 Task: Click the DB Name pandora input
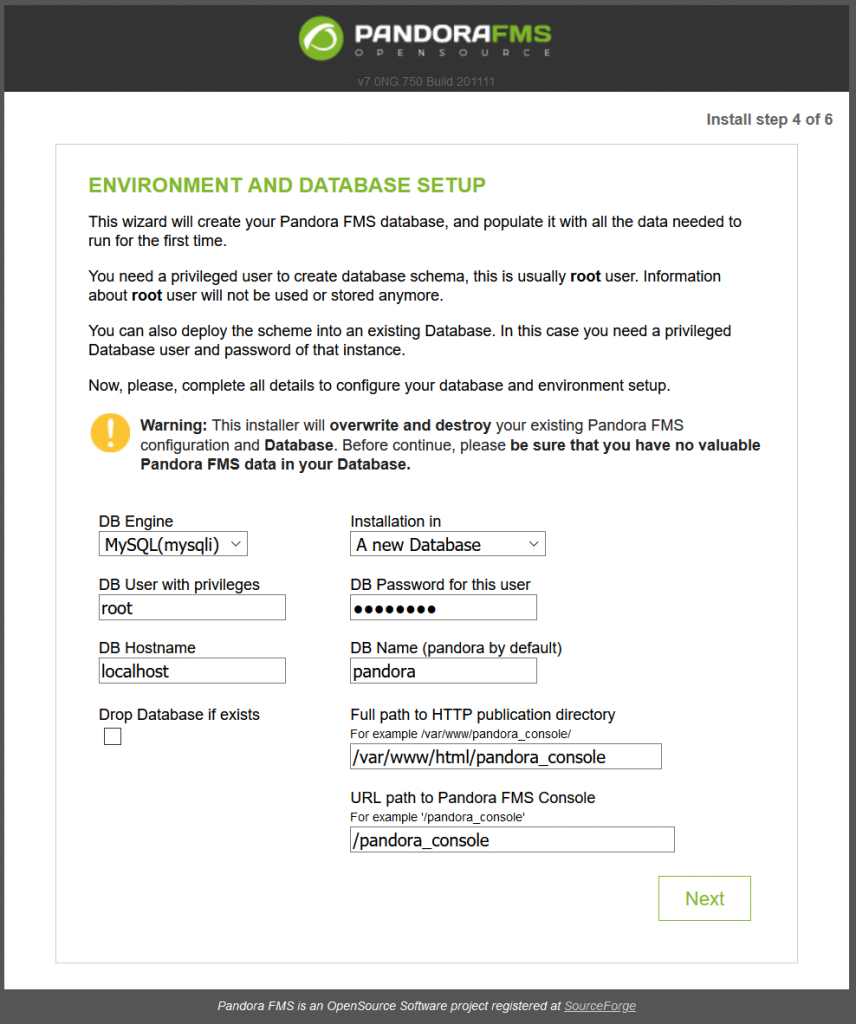[443, 671]
